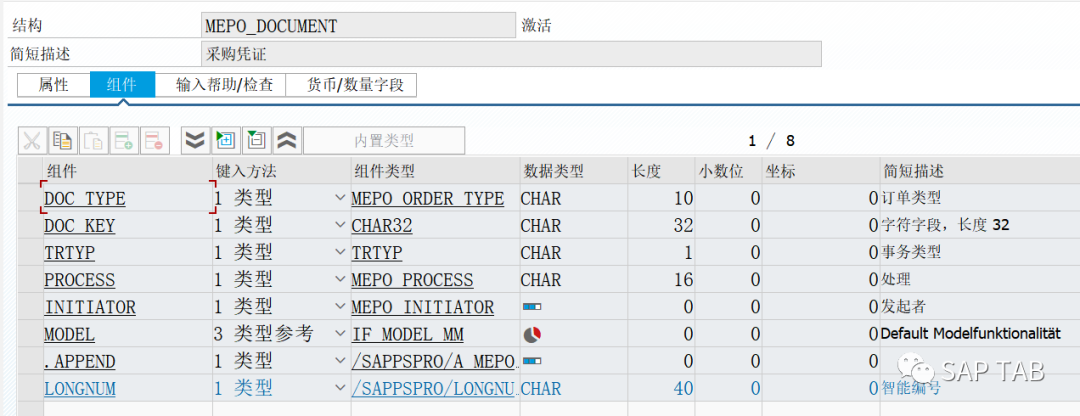
Task: Click the PROCESS component cell
Action: (127, 280)
